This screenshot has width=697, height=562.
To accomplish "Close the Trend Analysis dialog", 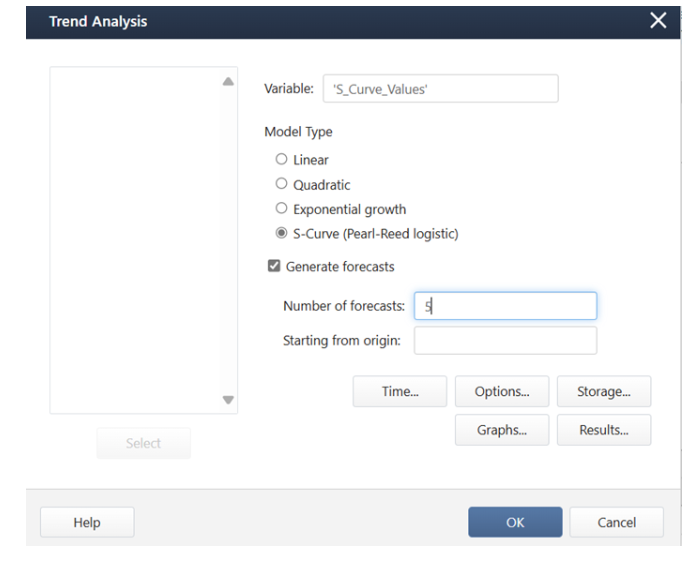I will pos(658,20).
